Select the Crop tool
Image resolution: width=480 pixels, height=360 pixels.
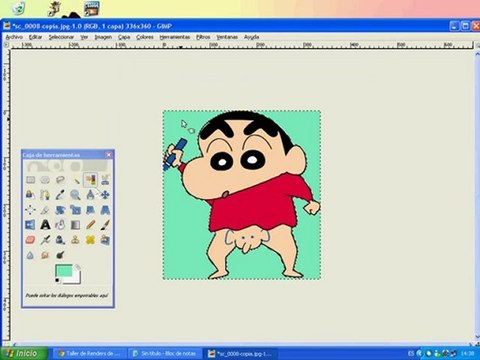click(45, 210)
